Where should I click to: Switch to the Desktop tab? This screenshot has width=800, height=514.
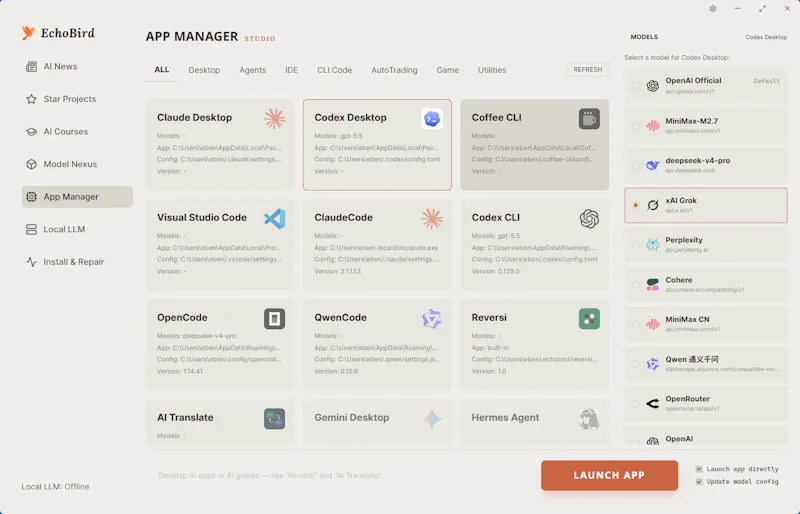click(x=204, y=70)
